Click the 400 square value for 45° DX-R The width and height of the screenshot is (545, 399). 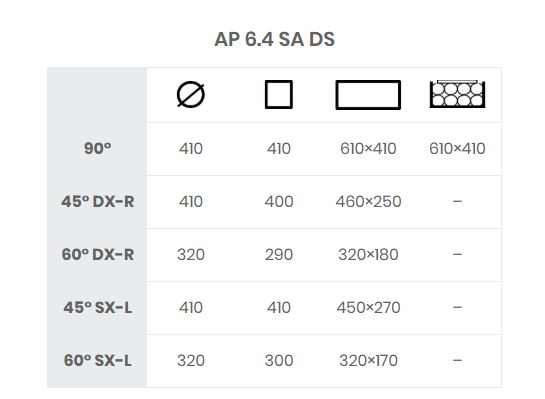point(279,202)
